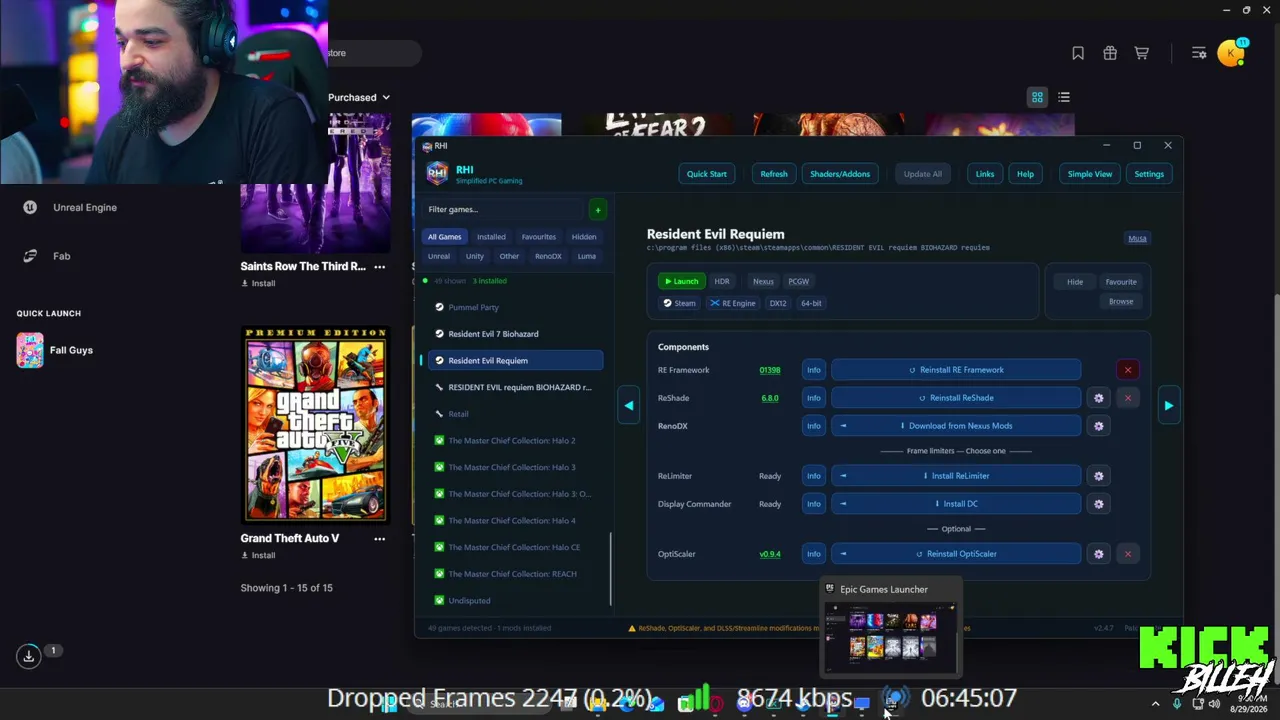Click the system tray microphone icon
Screen dimensions: 1280x720
click(x=1177, y=704)
